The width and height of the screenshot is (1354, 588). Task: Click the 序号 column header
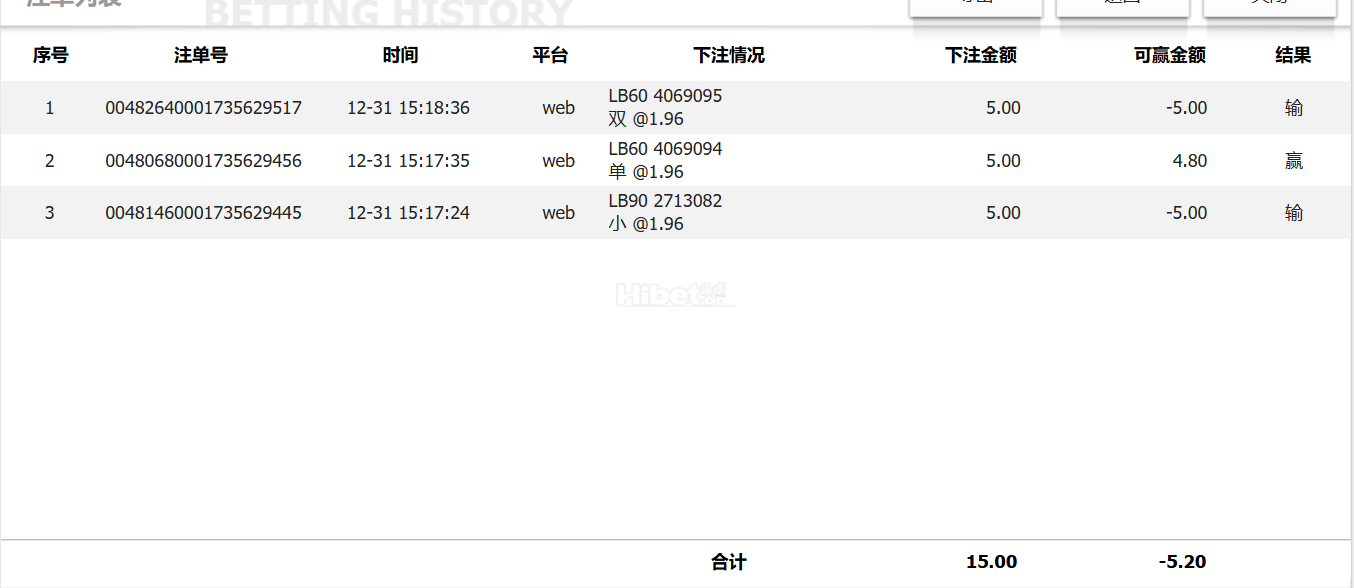click(50, 56)
